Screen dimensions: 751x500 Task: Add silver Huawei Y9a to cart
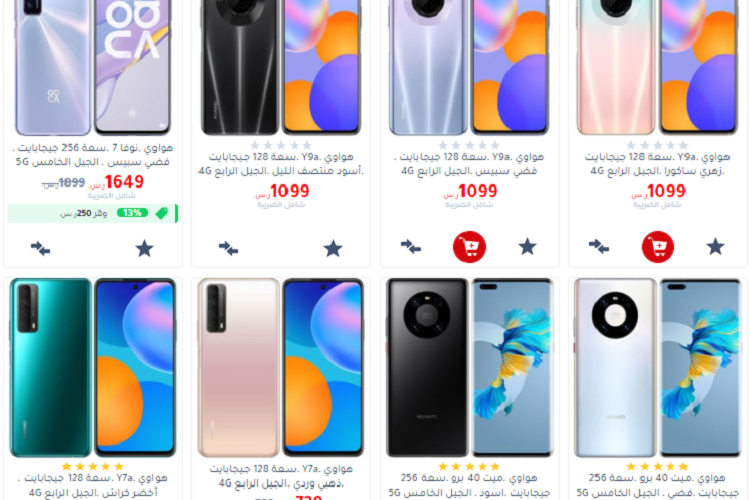pos(469,247)
